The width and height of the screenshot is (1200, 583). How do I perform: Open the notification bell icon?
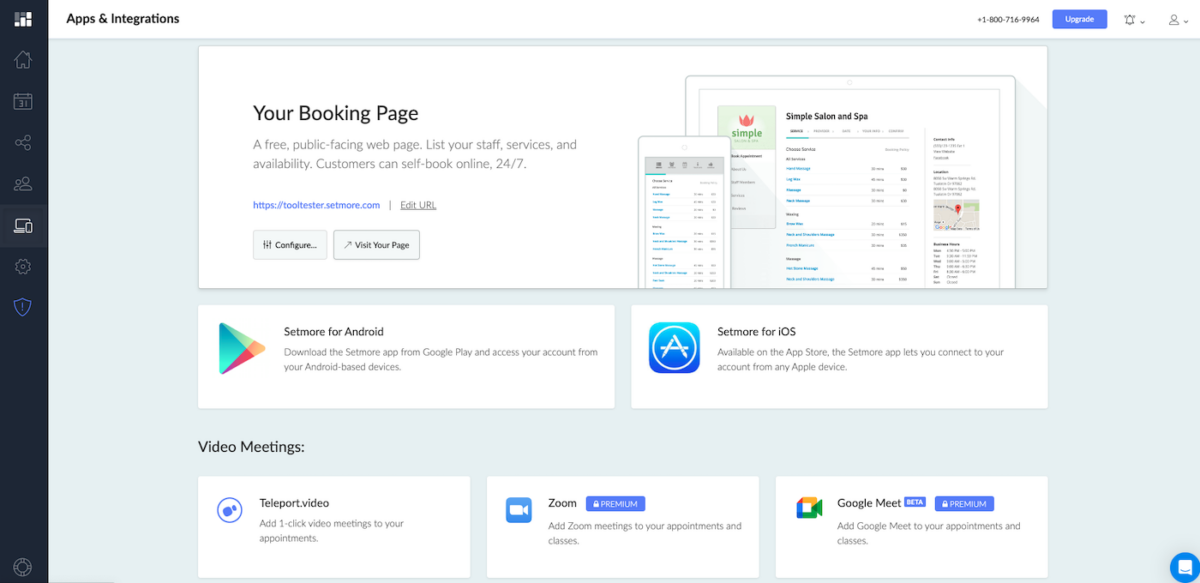click(1129, 19)
